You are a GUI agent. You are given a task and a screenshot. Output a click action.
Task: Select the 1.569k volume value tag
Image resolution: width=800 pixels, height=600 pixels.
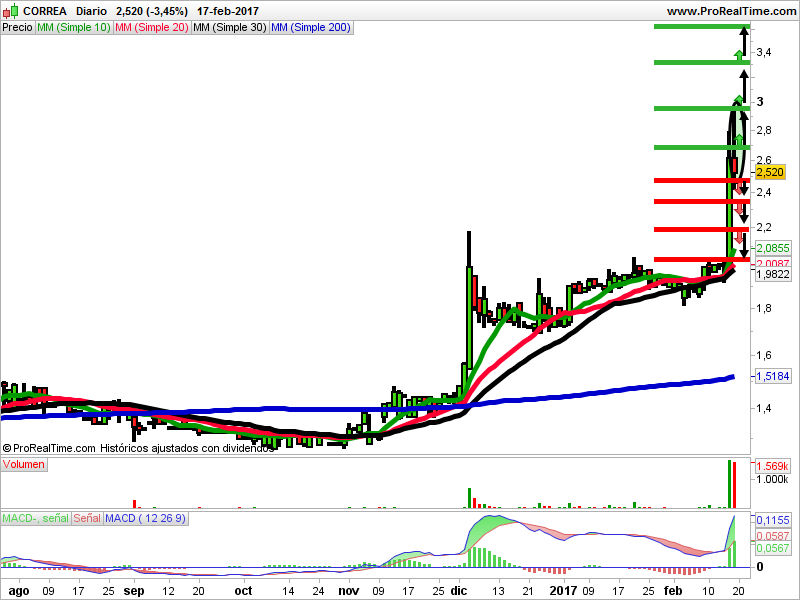click(772, 466)
